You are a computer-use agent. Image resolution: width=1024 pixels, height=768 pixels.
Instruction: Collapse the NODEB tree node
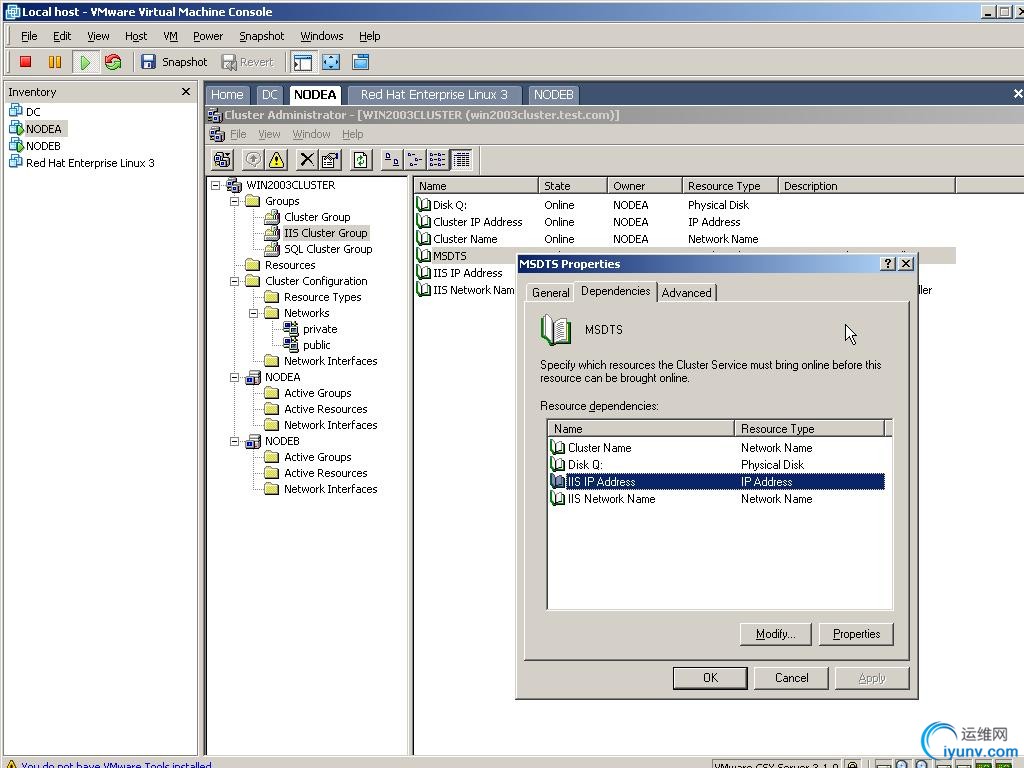point(235,441)
